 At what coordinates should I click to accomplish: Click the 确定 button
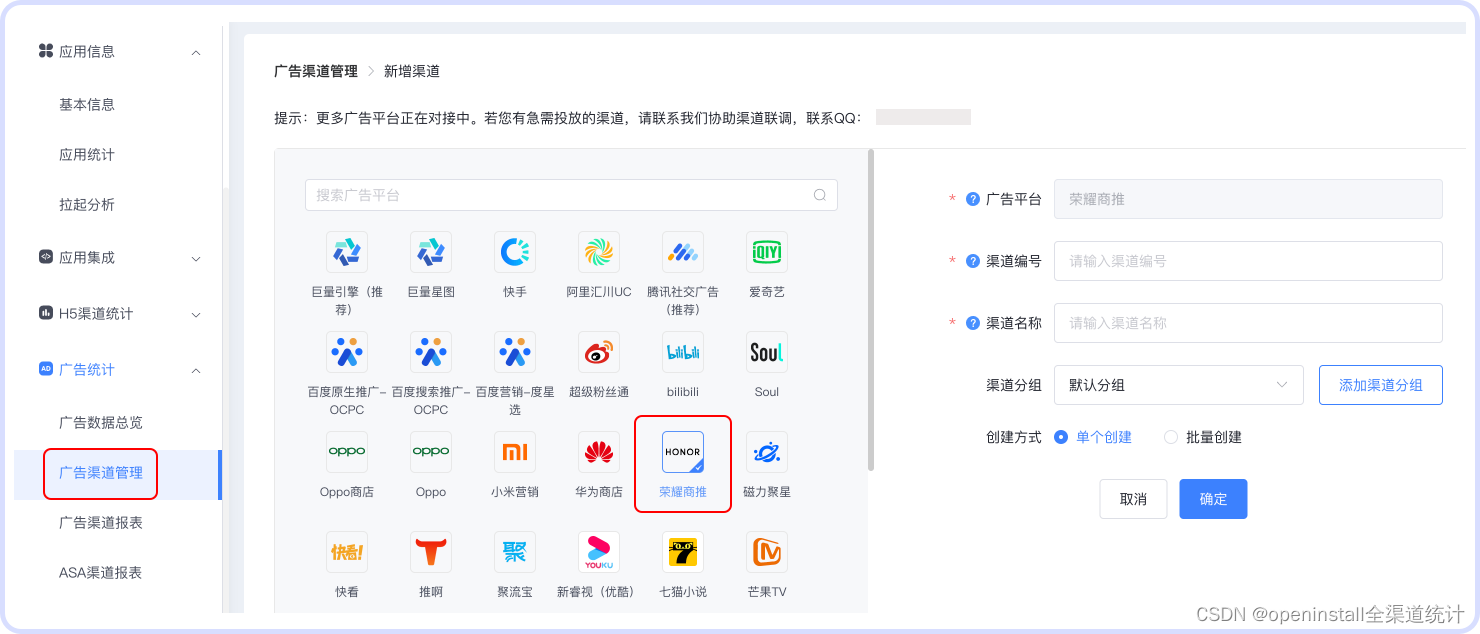click(1213, 499)
